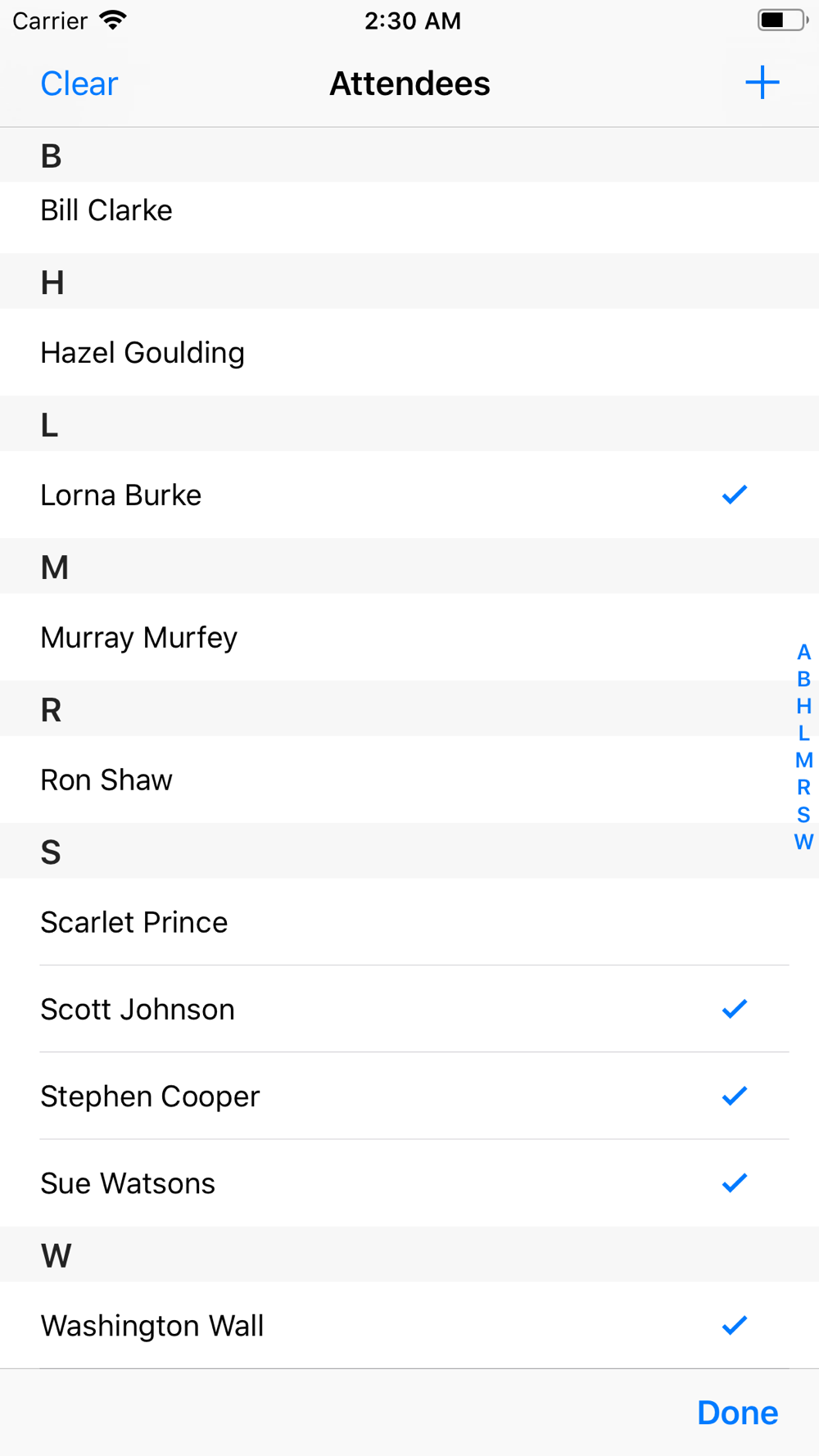Remove Washington Wall's checkmark
This screenshot has height=1456, width=819.
tap(735, 1325)
